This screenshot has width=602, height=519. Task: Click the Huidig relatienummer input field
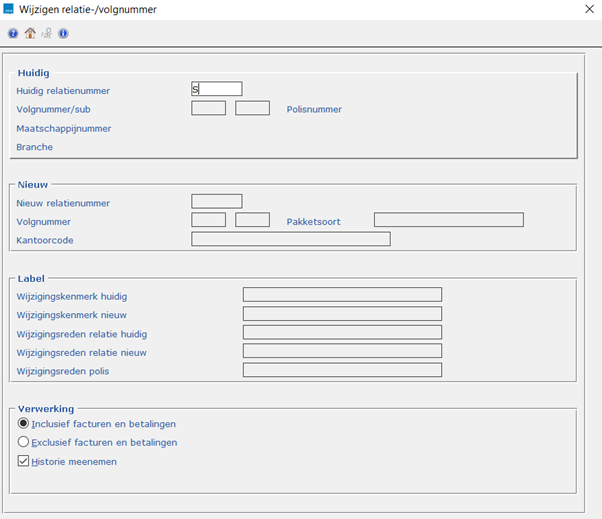(217, 89)
